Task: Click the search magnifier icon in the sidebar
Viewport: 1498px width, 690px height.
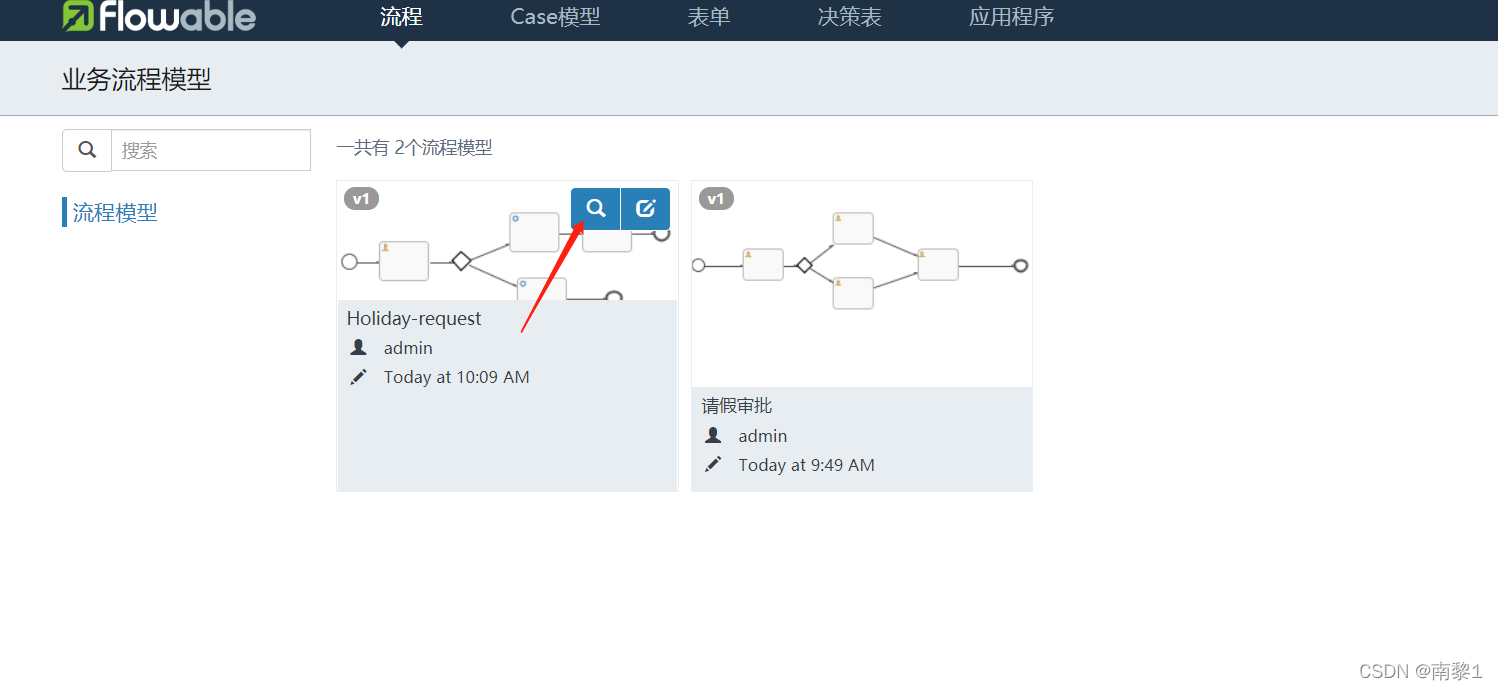Action: 86,149
